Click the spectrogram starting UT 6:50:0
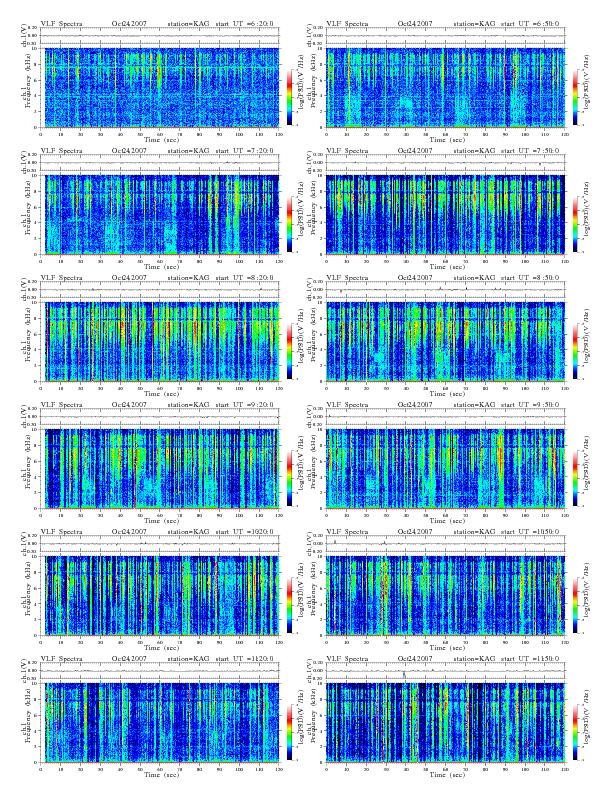Image resolution: width=612 pixels, height=792 pixels. (445, 87)
